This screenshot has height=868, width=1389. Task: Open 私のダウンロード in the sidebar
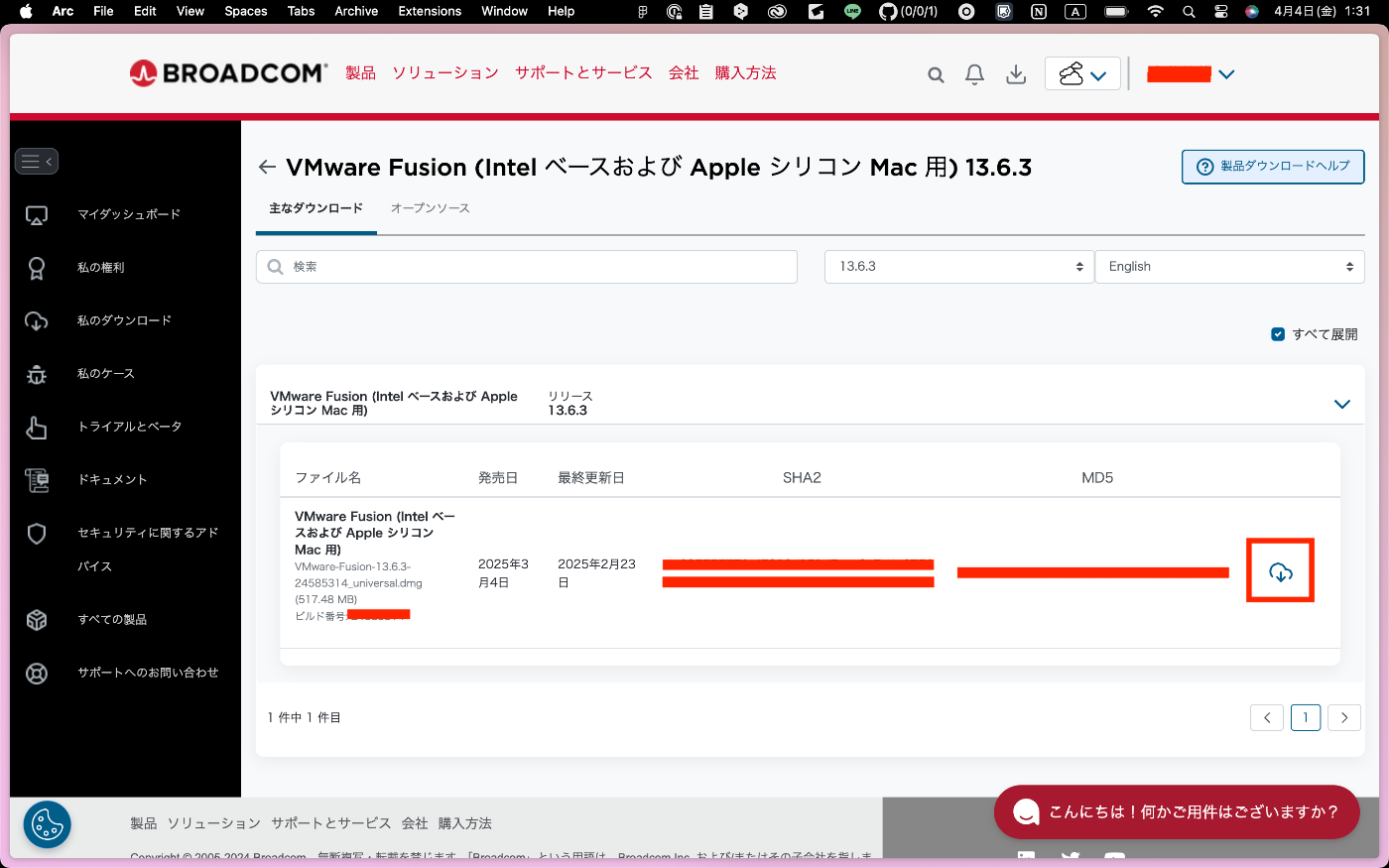click(x=125, y=320)
